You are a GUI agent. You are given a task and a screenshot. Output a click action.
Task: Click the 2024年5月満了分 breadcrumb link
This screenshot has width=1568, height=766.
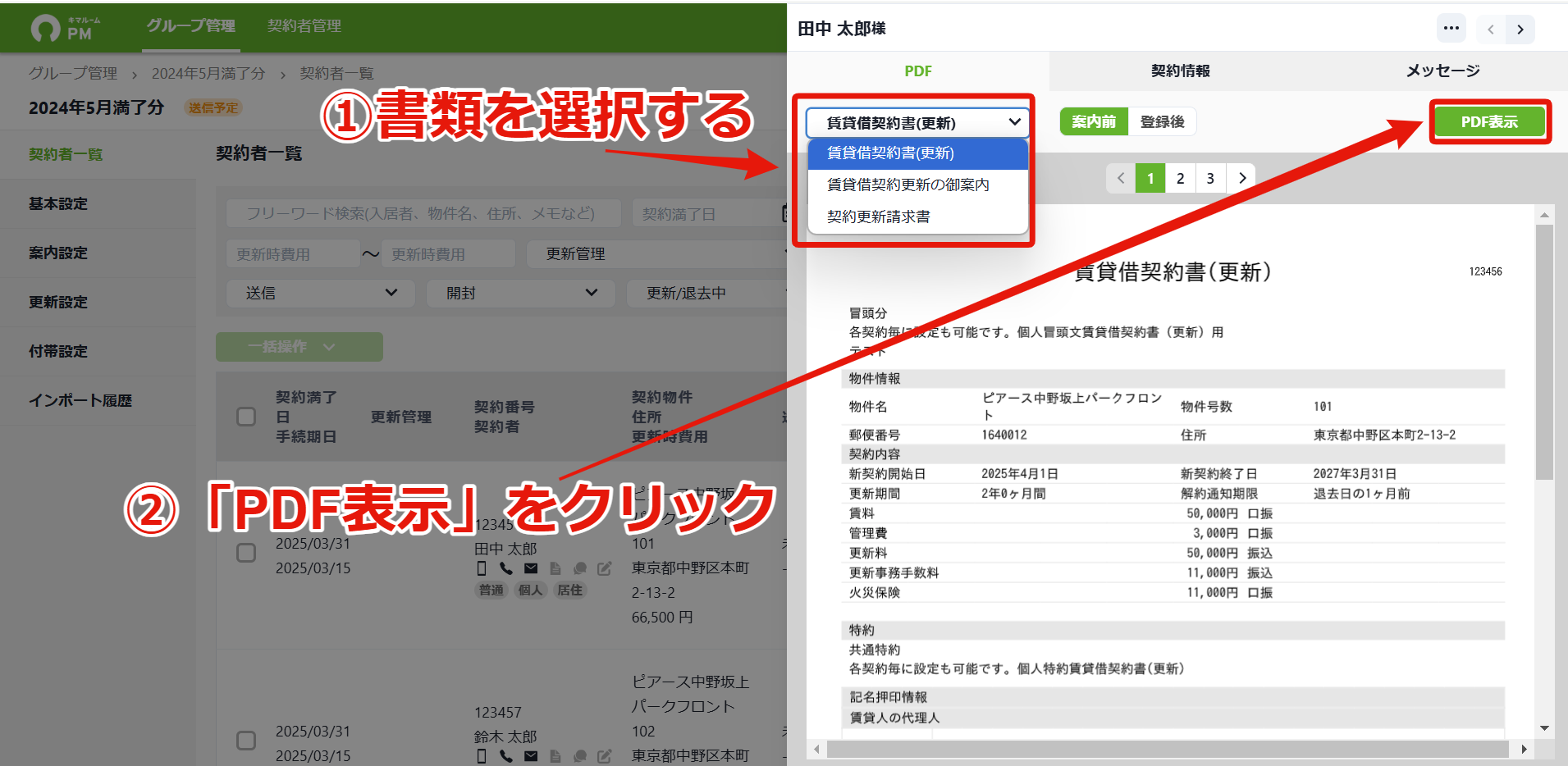[208, 73]
